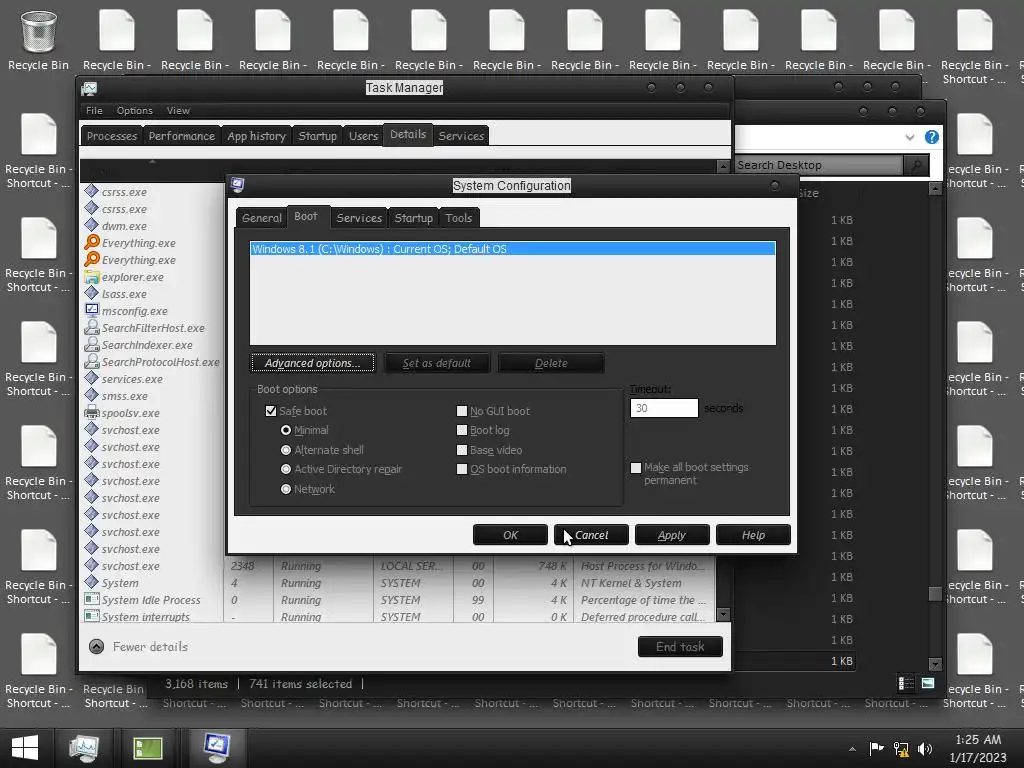Click Explorer scrollbar down arrow
Viewport: 1024px width, 768px height.
point(935,664)
